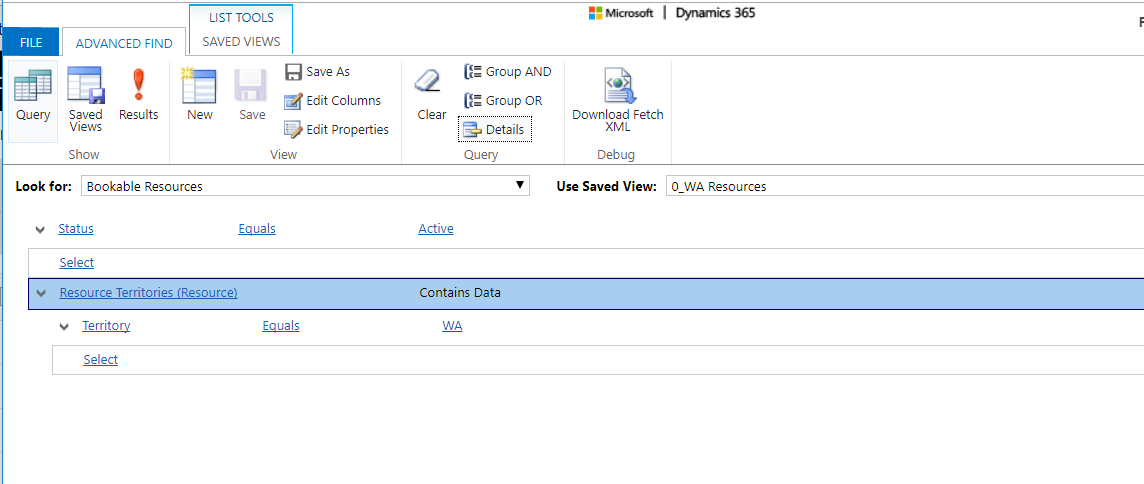1144x484 pixels.
Task: Open the Look for Bookable Resources dropdown
Action: (305, 186)
